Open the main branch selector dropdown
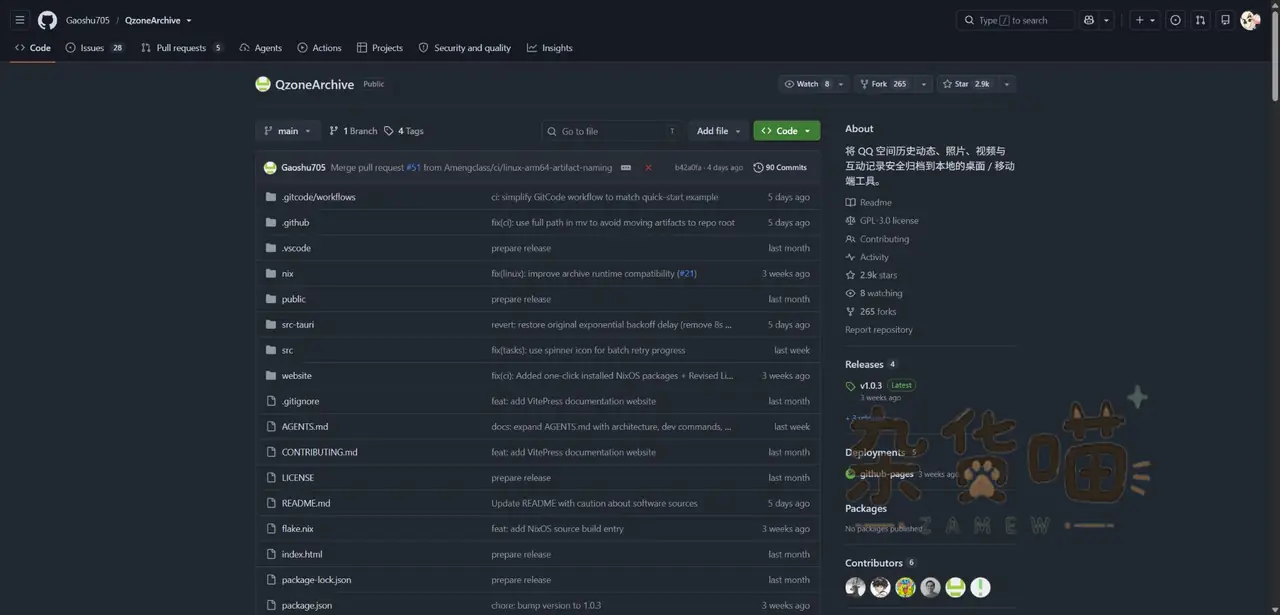 [287, 131]
